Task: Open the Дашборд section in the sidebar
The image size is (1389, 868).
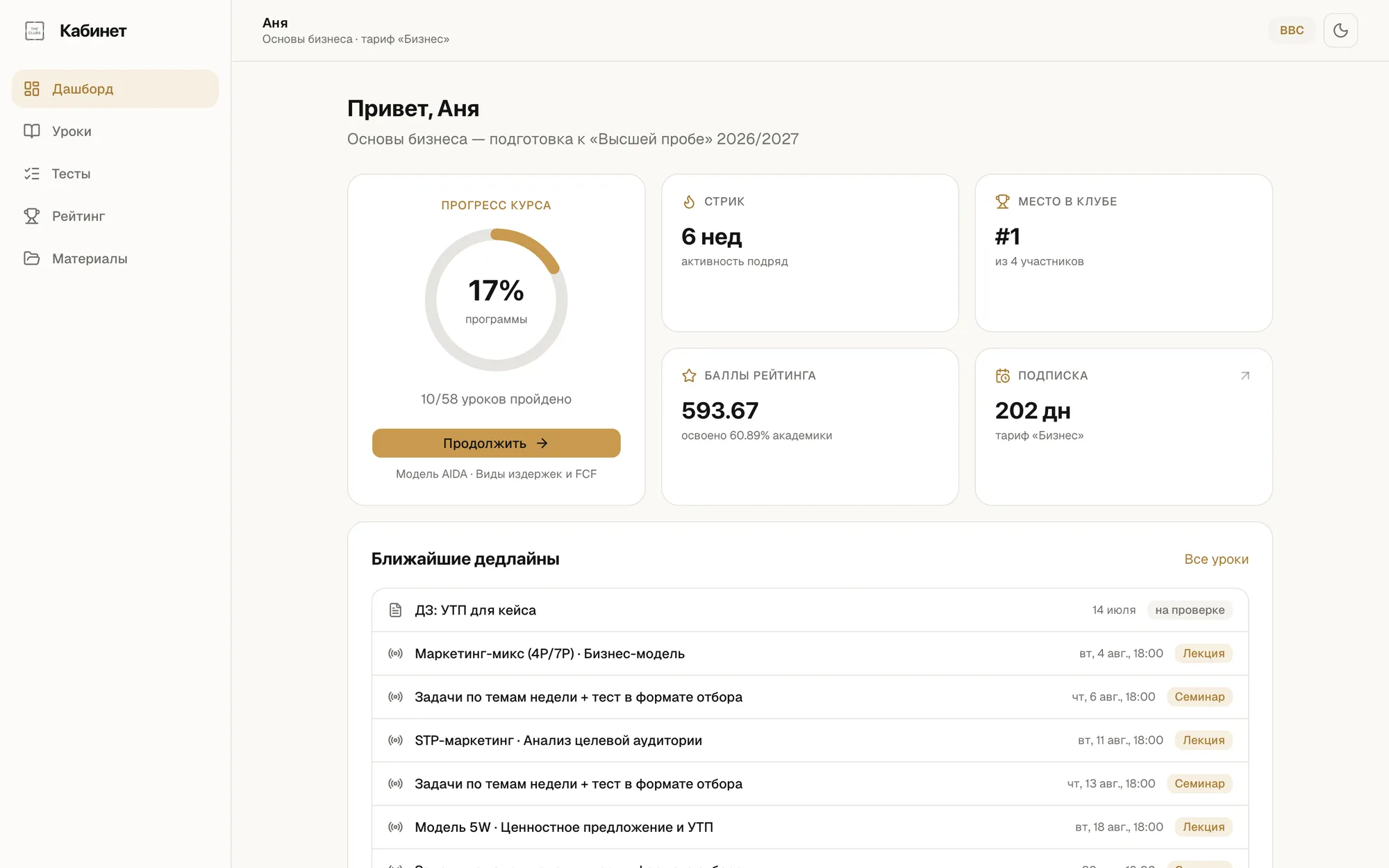Action: (x=115, y=89)
